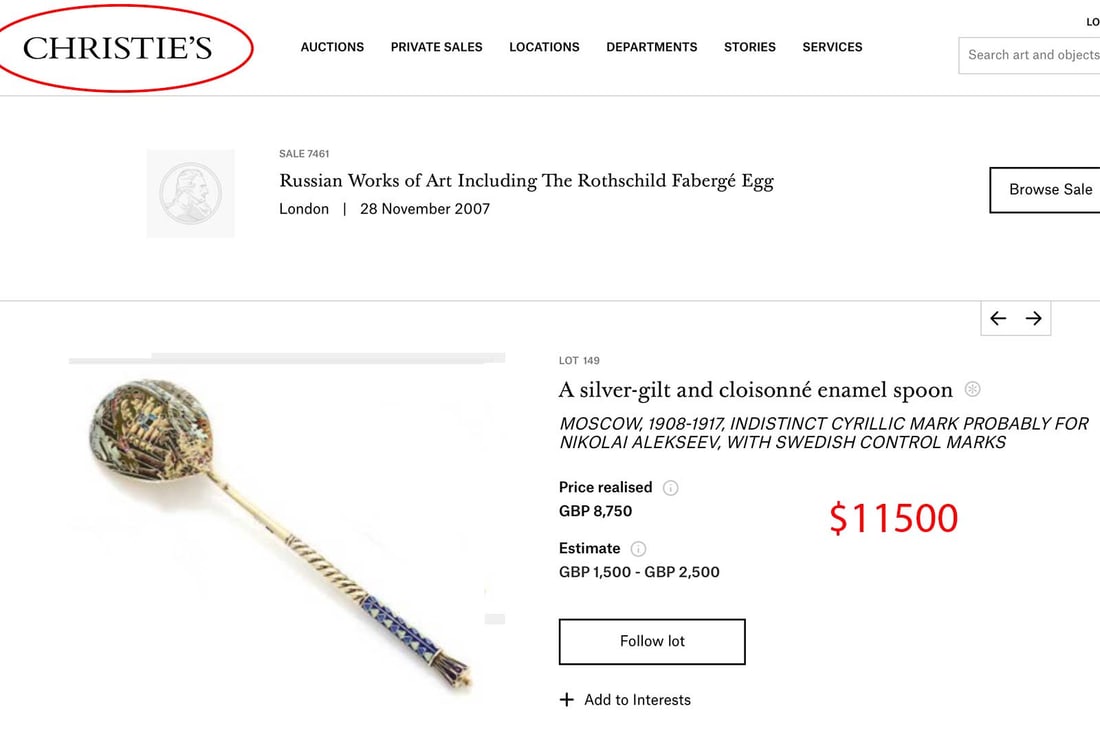1100x730 pixels.
Task: Click Price realised info icon
Action: 671,488
